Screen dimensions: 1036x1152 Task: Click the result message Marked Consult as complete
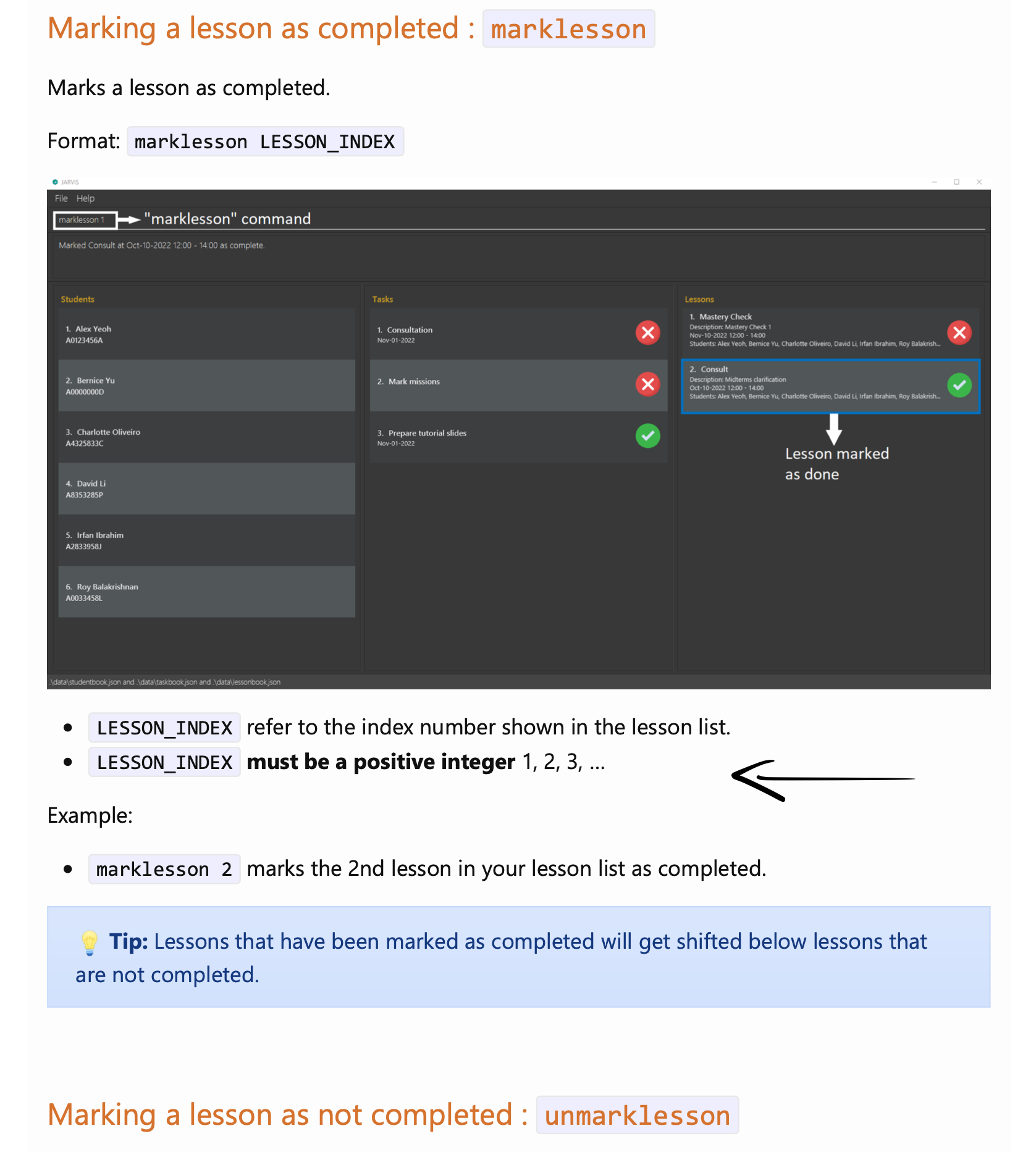click(x=162, y=246)
